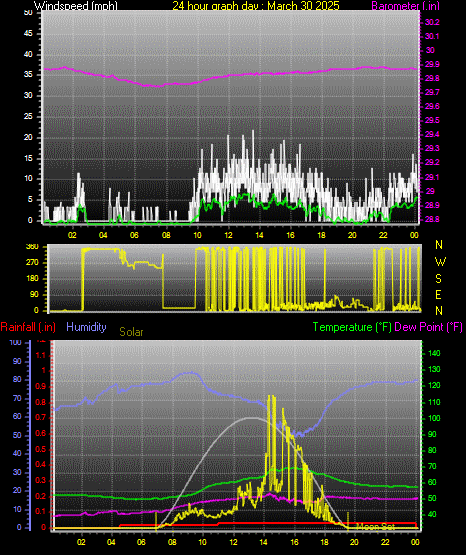Click the Humidity legend label
This screenshot has width=466, height=555.
pyautogui.click(x=86, y=327)
